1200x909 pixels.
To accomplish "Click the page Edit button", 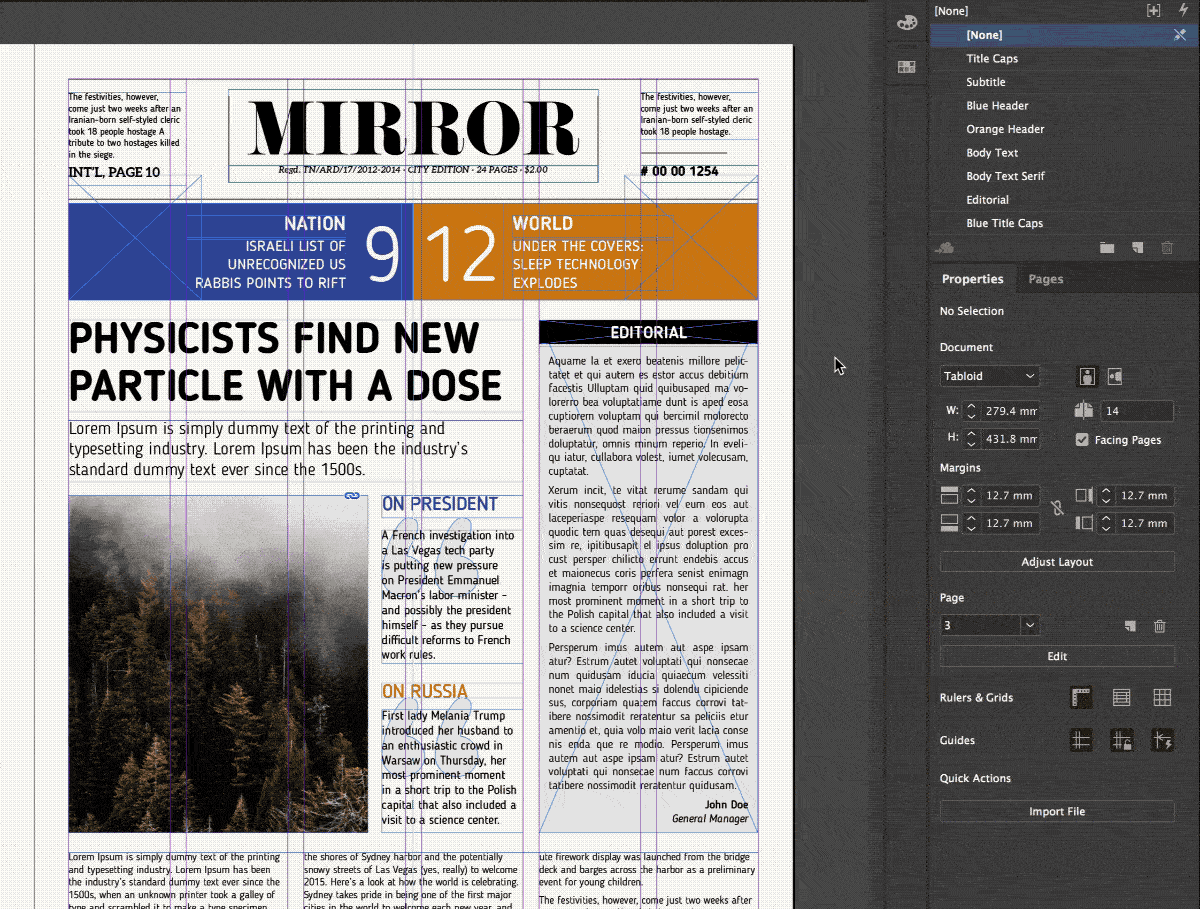I will [1057, 656].
